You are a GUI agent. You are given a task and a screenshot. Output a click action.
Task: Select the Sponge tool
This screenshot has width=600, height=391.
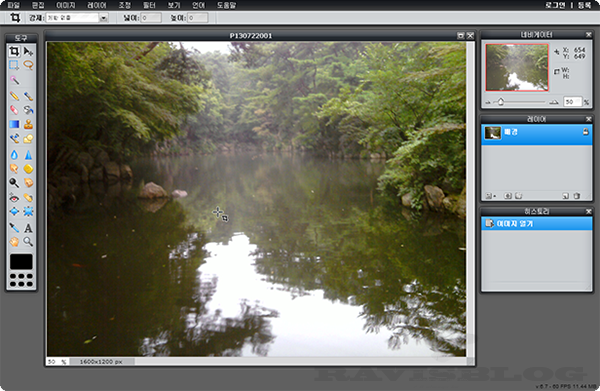click(28, 169)
